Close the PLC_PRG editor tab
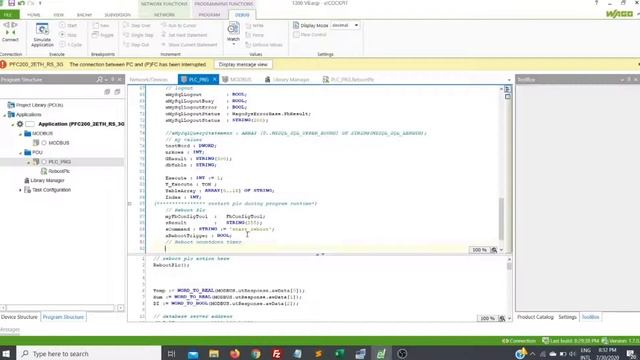640x360 pixels. (x=214, y=80)
